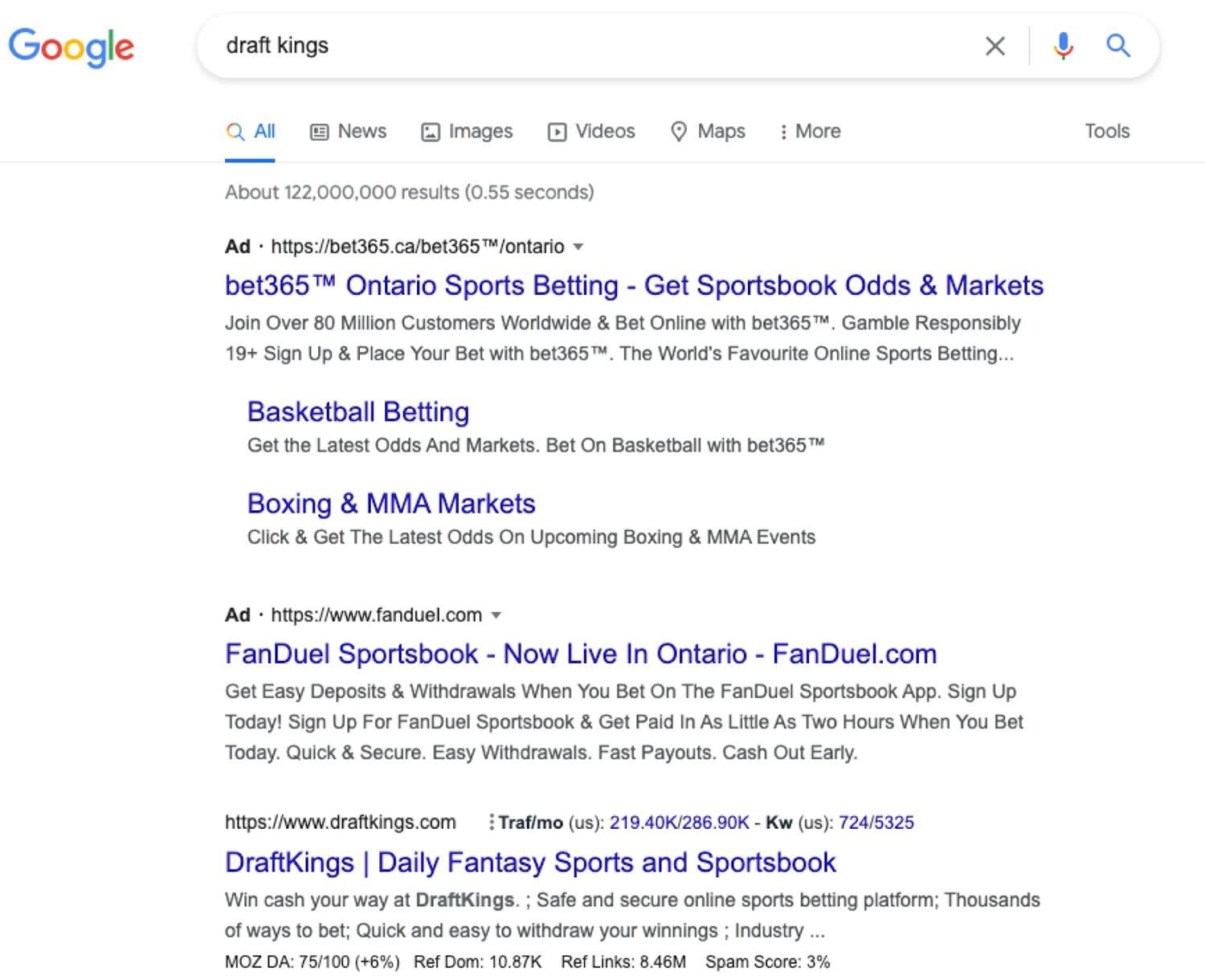
Task: Click the three-dot icon beside draftkings.com URL
Action: (x=491, y=822)
